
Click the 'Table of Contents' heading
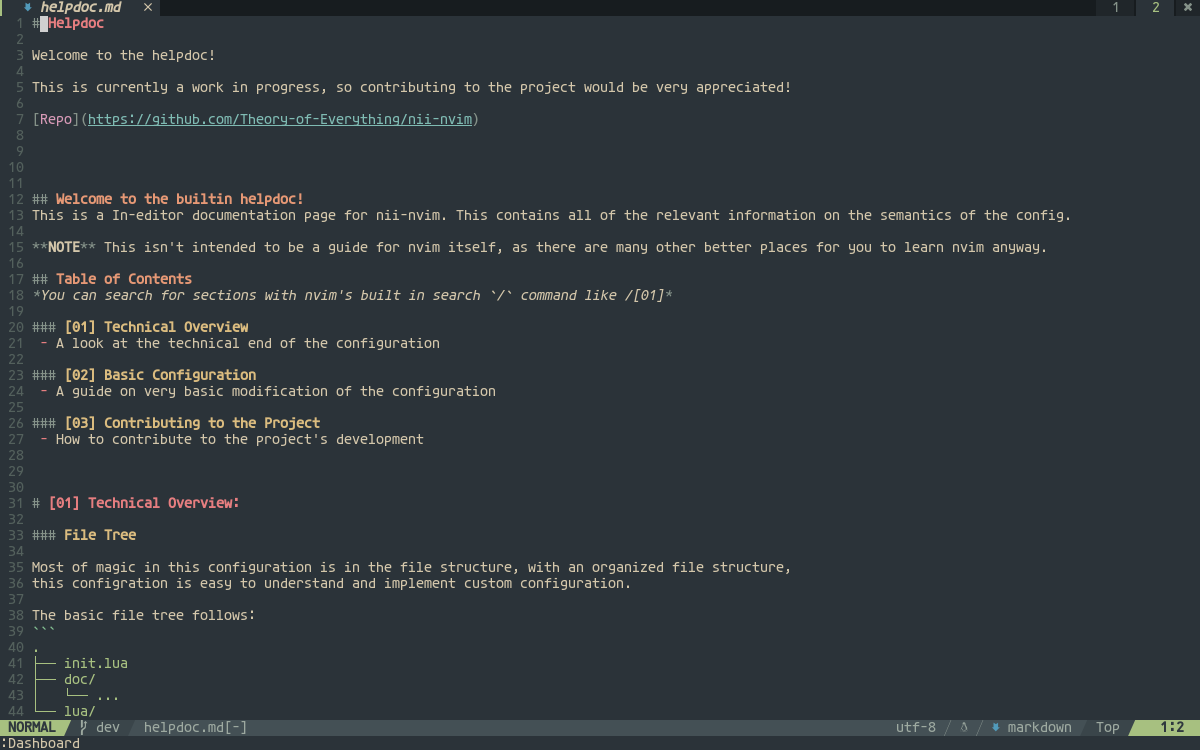[124, 279]
